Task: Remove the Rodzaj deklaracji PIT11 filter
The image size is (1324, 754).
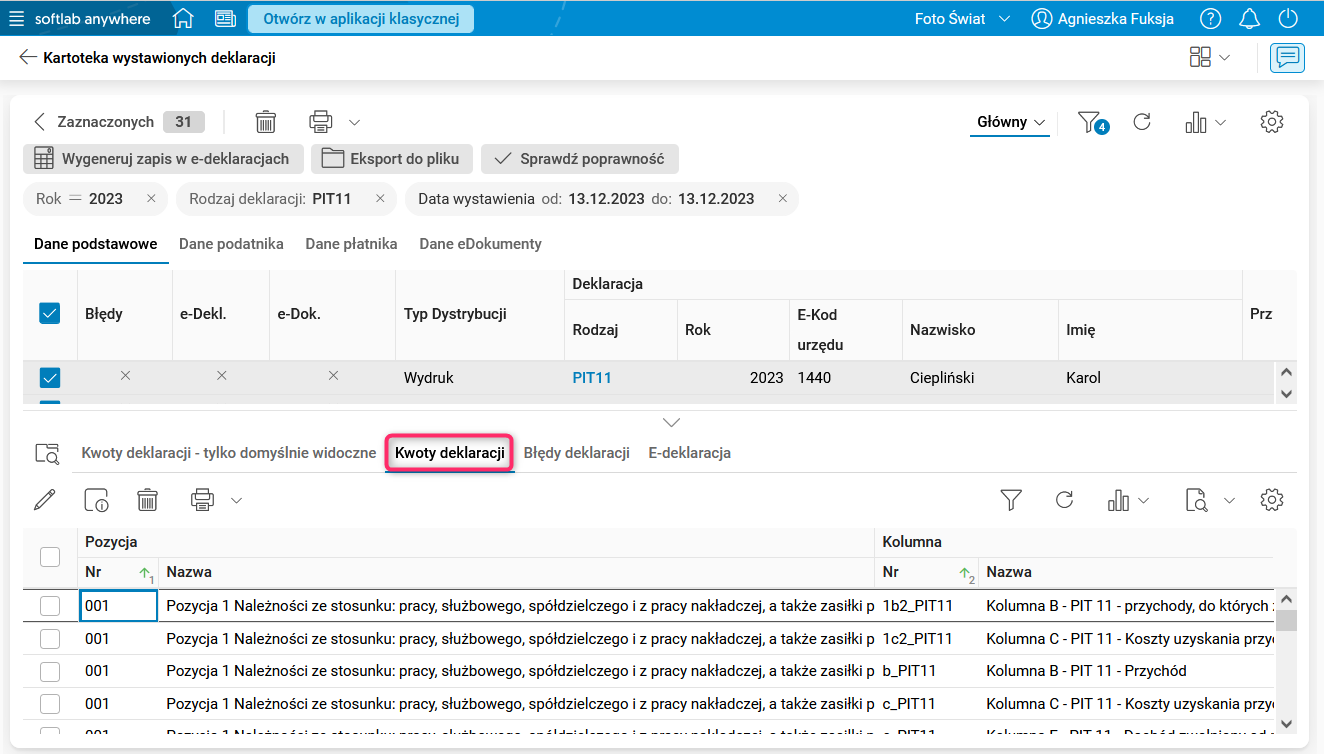Action: (380, 199)
